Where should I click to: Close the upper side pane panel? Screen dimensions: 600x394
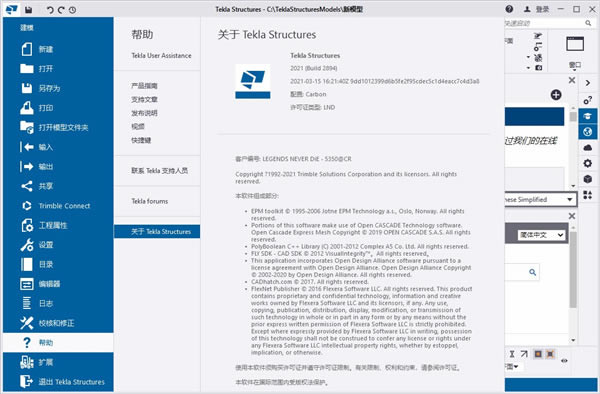[572, 80]
